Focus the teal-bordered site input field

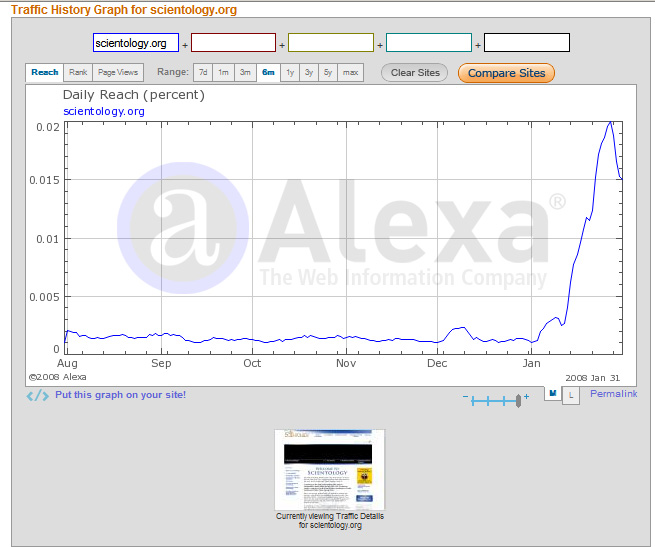pos(429,43)
